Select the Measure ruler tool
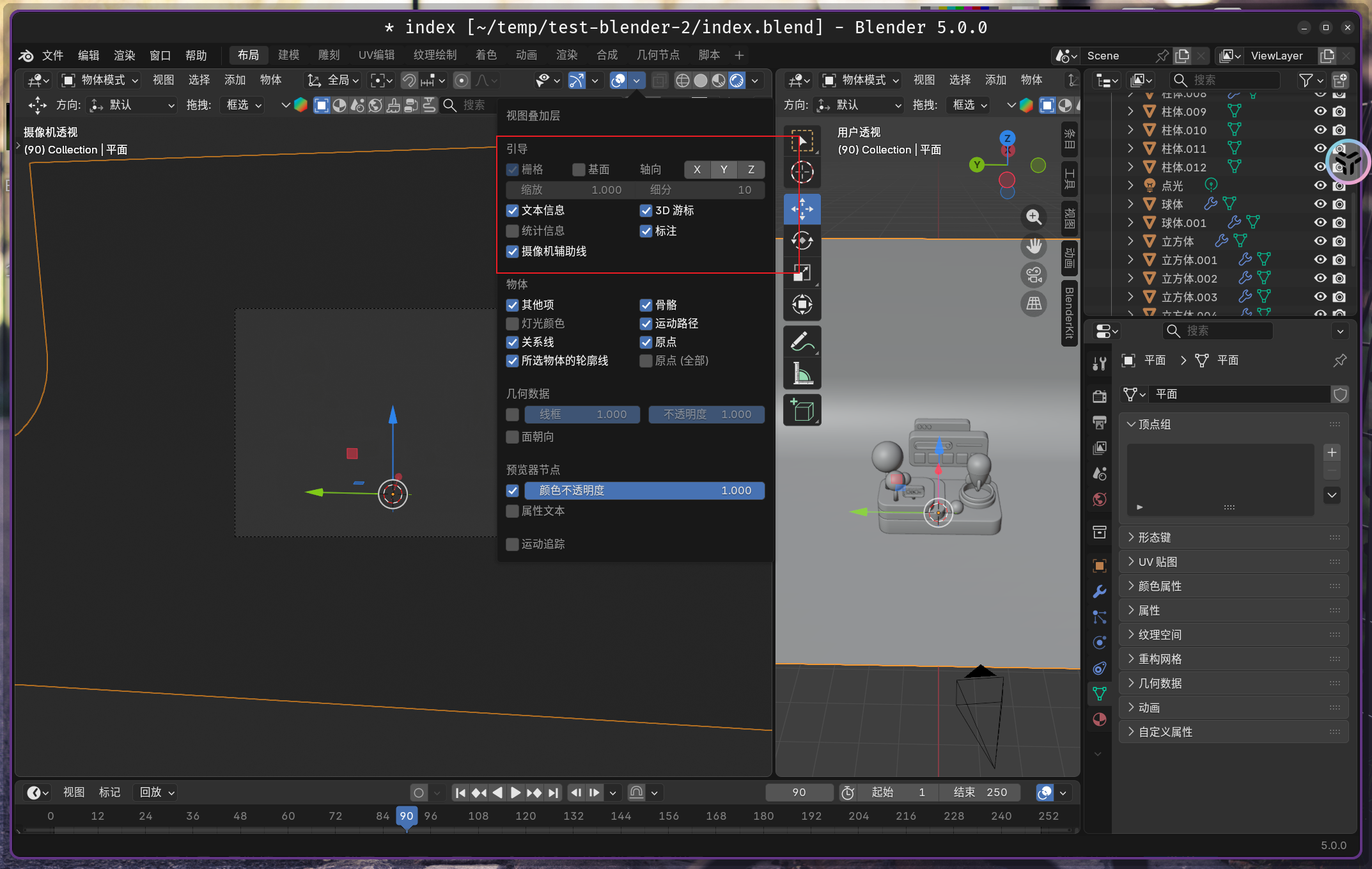This screenshot has width=1372, height=869. tap(802, 373)
